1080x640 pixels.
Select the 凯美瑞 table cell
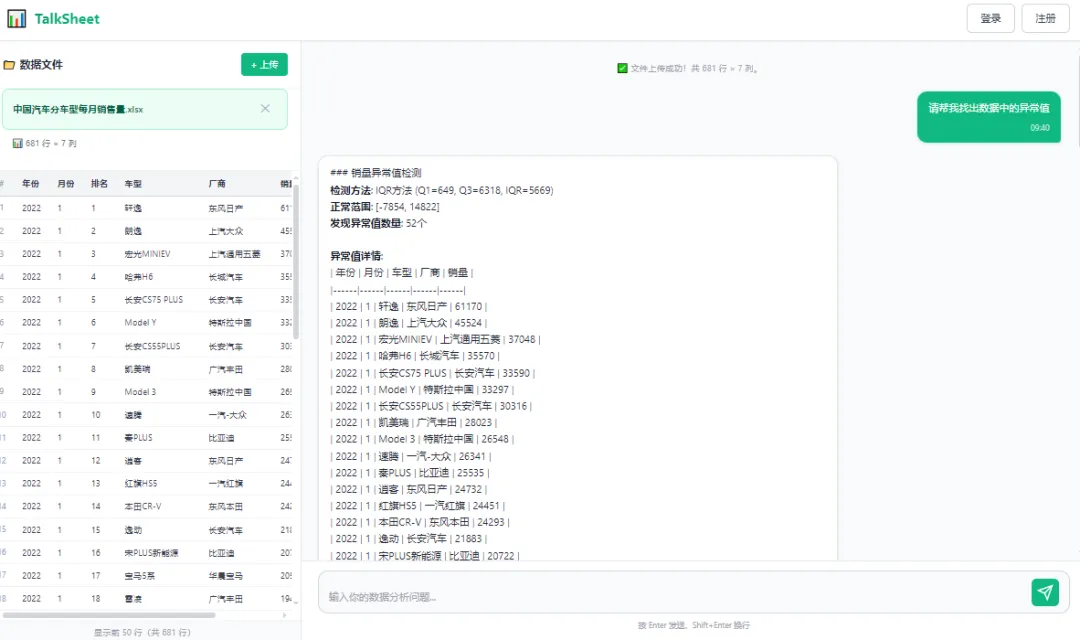click(x=137, y=369)
